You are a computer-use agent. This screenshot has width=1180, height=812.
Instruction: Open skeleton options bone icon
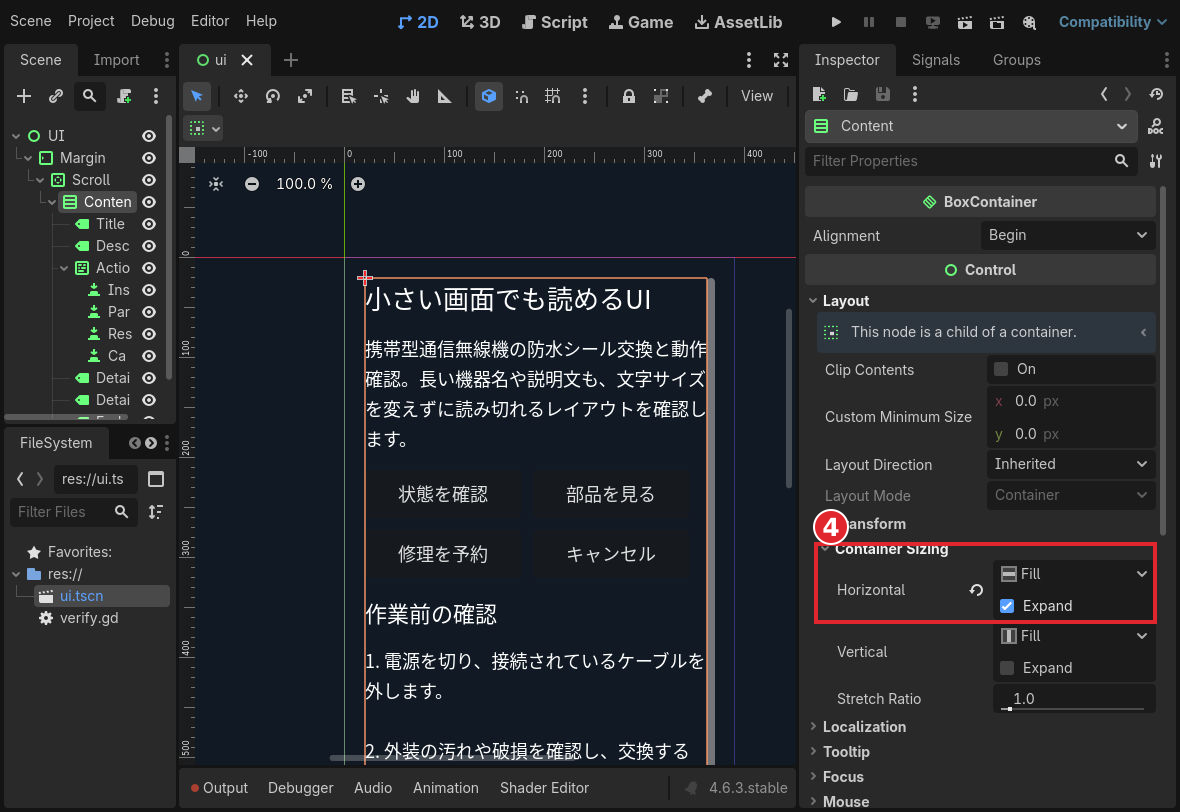704,96
